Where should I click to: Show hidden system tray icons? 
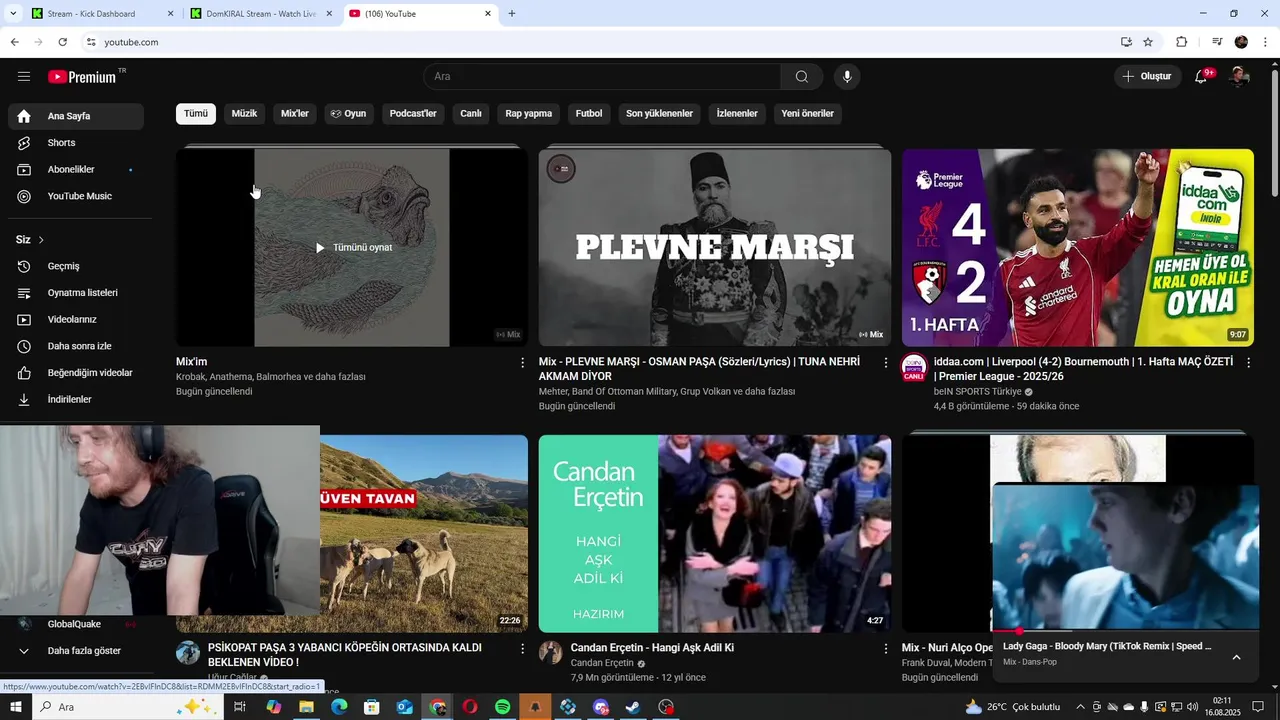(1079, 707)
